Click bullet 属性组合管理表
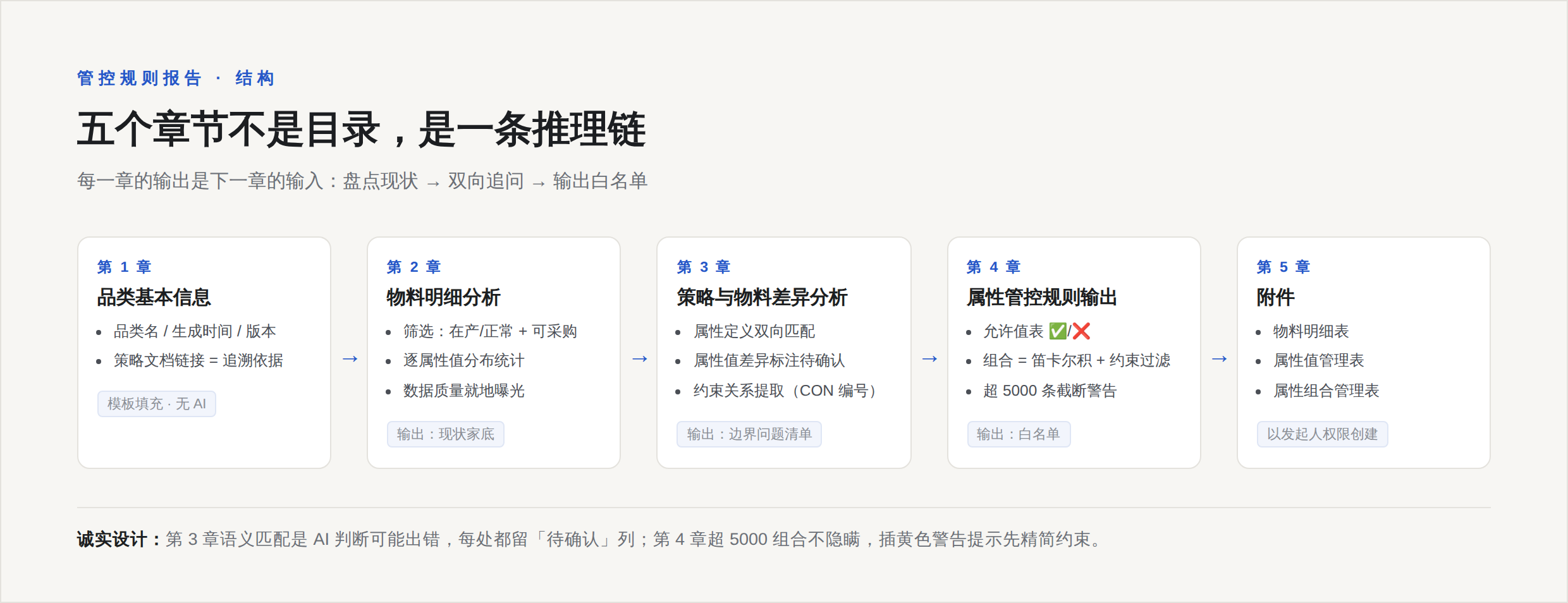 pos(1326,391)
